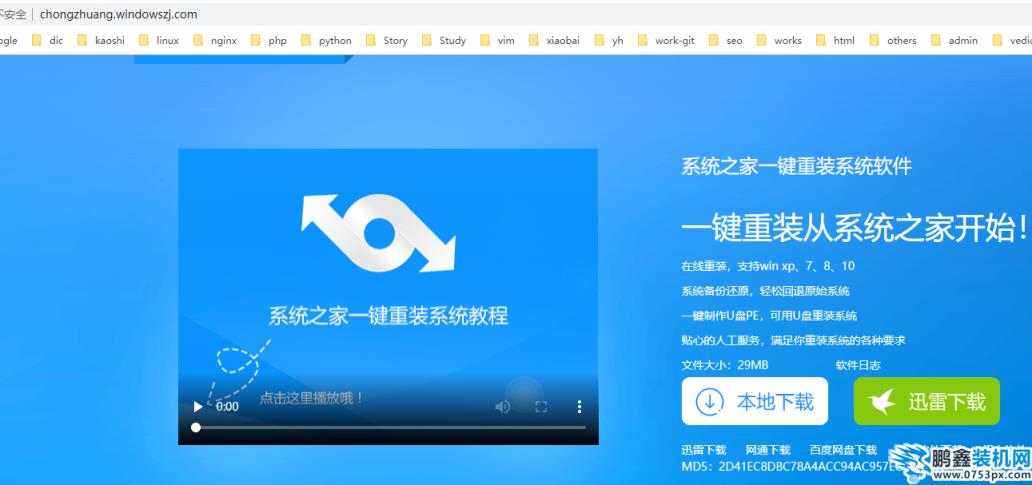This screenshot has height=485, width=1032.
Task: Click the 迅雷下载 green button
Action: [x=927, y=401]
